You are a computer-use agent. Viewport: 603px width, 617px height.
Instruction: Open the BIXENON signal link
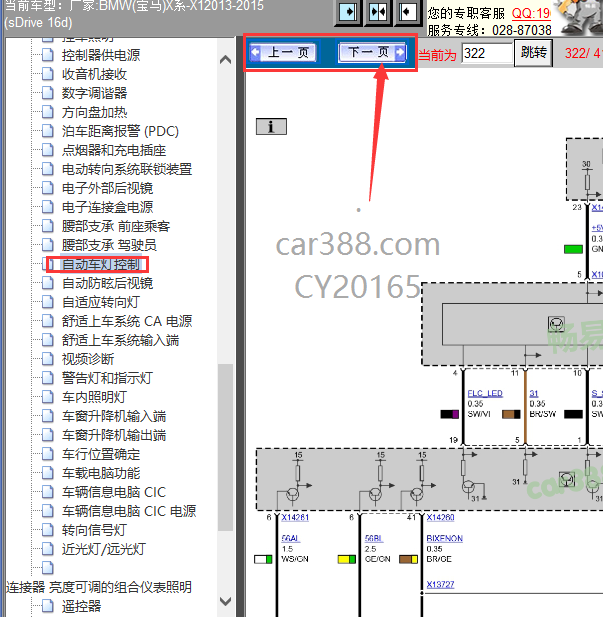click(445, 539)
